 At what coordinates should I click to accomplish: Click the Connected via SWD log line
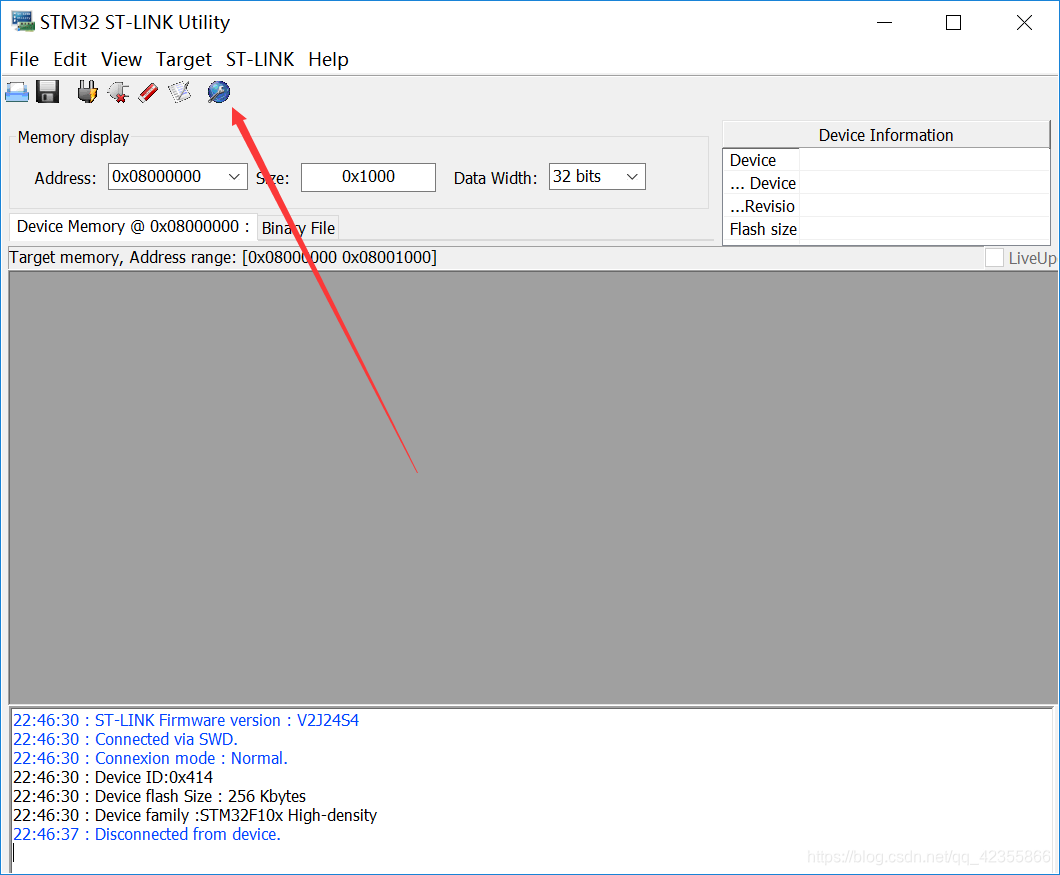[x=125, y=739]
